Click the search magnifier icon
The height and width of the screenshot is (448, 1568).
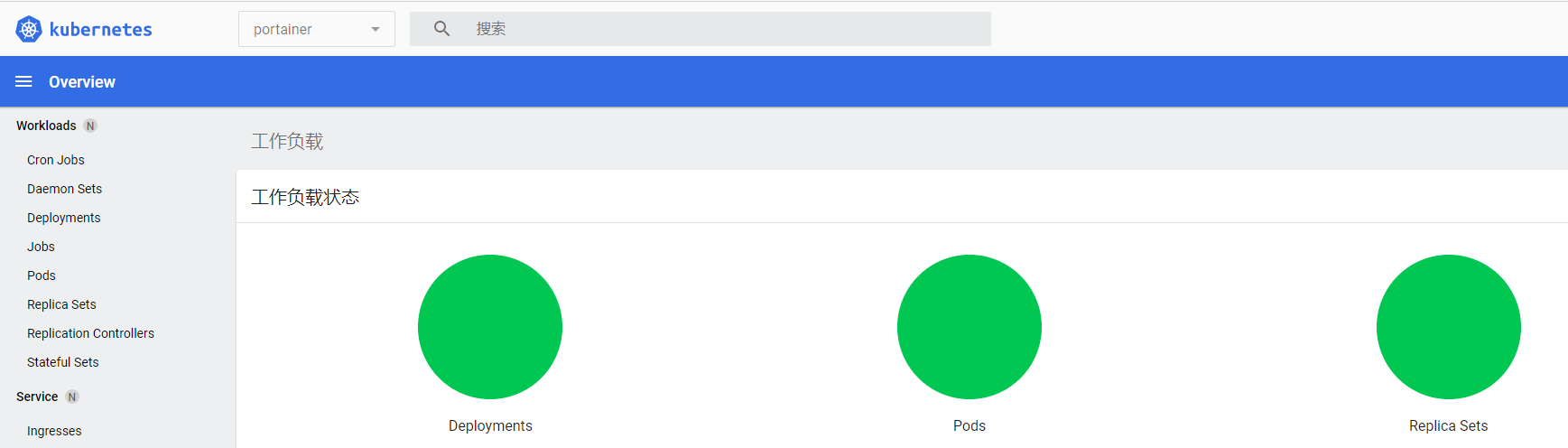point(441,29)
